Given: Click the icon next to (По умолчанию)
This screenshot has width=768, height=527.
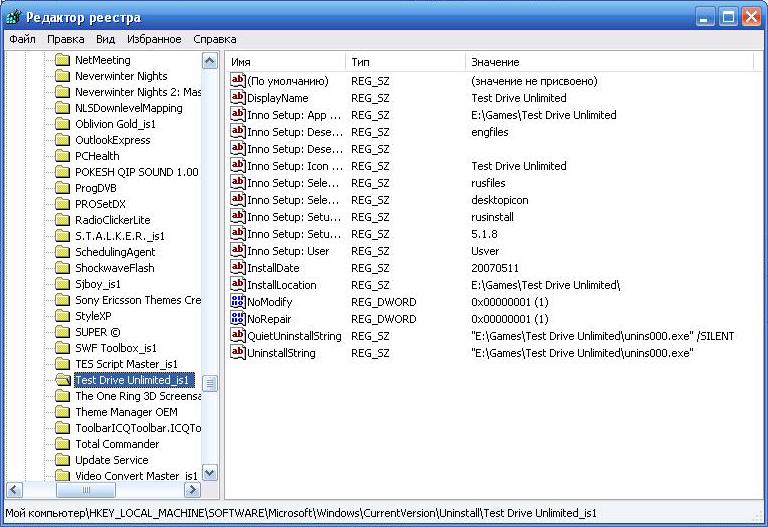Looking at the screenshot, I should point(238,80).
